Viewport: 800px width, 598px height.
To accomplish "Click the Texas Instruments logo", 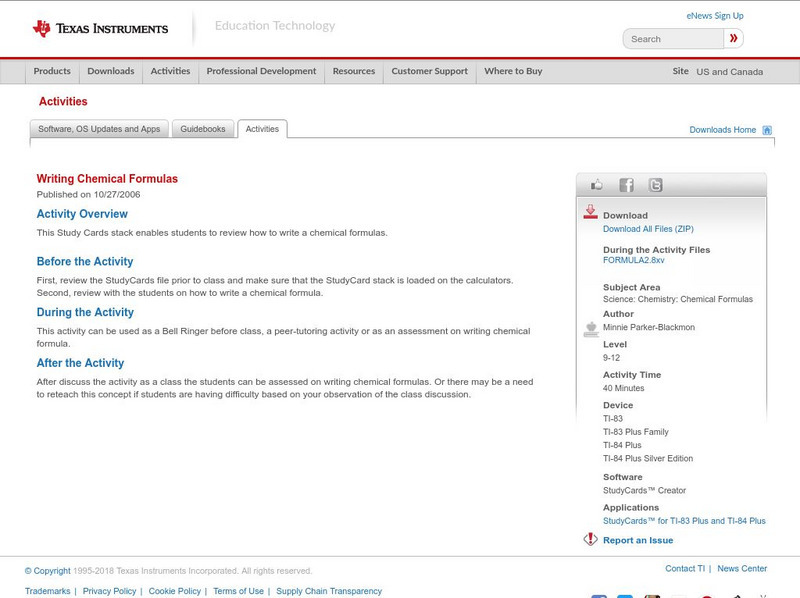I will [100, 28].
